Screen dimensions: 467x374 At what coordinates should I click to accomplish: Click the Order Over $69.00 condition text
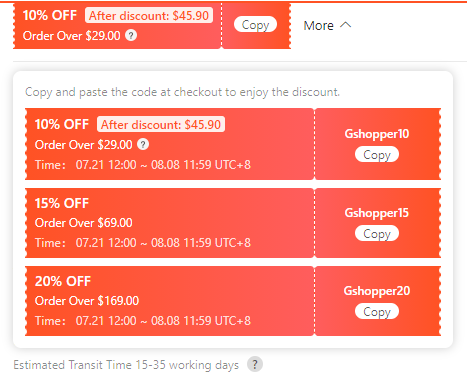point(84,223)
